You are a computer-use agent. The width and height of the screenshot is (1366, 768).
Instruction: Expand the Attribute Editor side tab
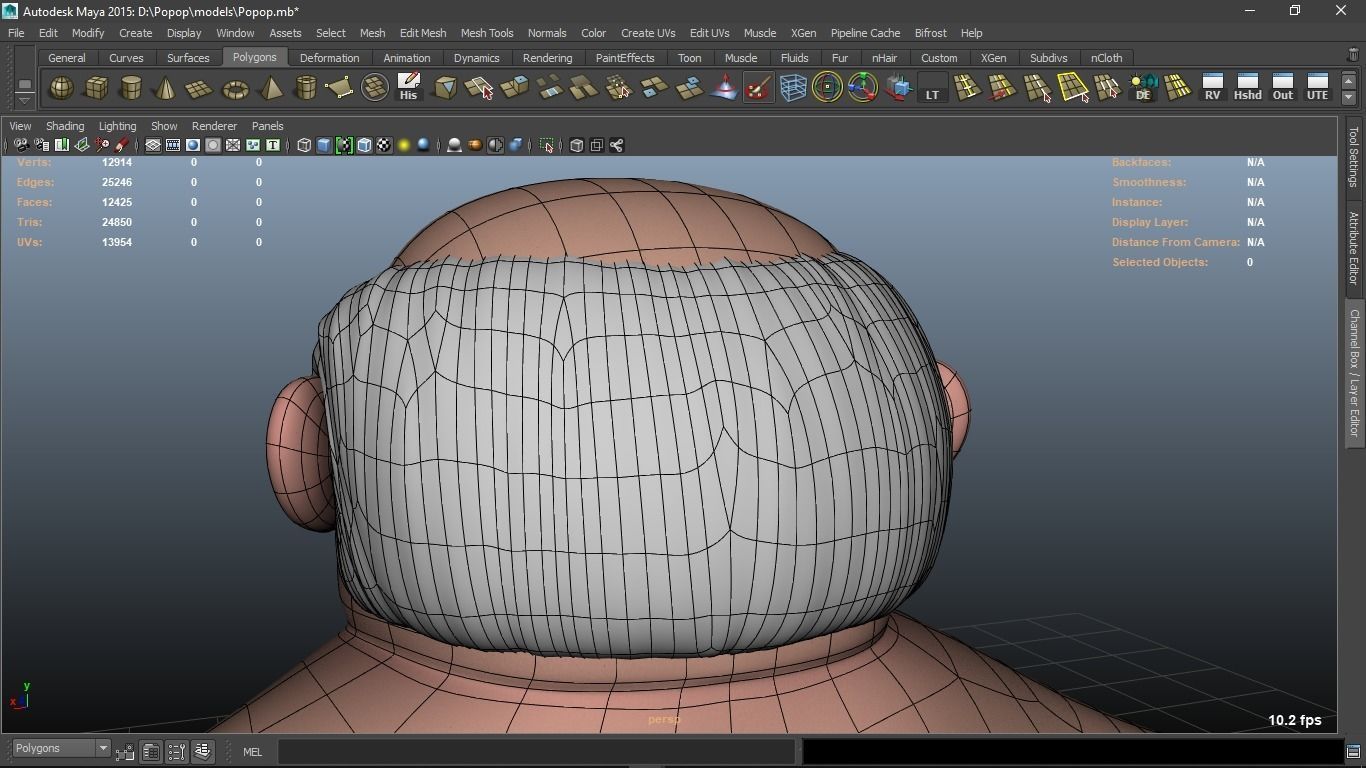pos(1354,248)
